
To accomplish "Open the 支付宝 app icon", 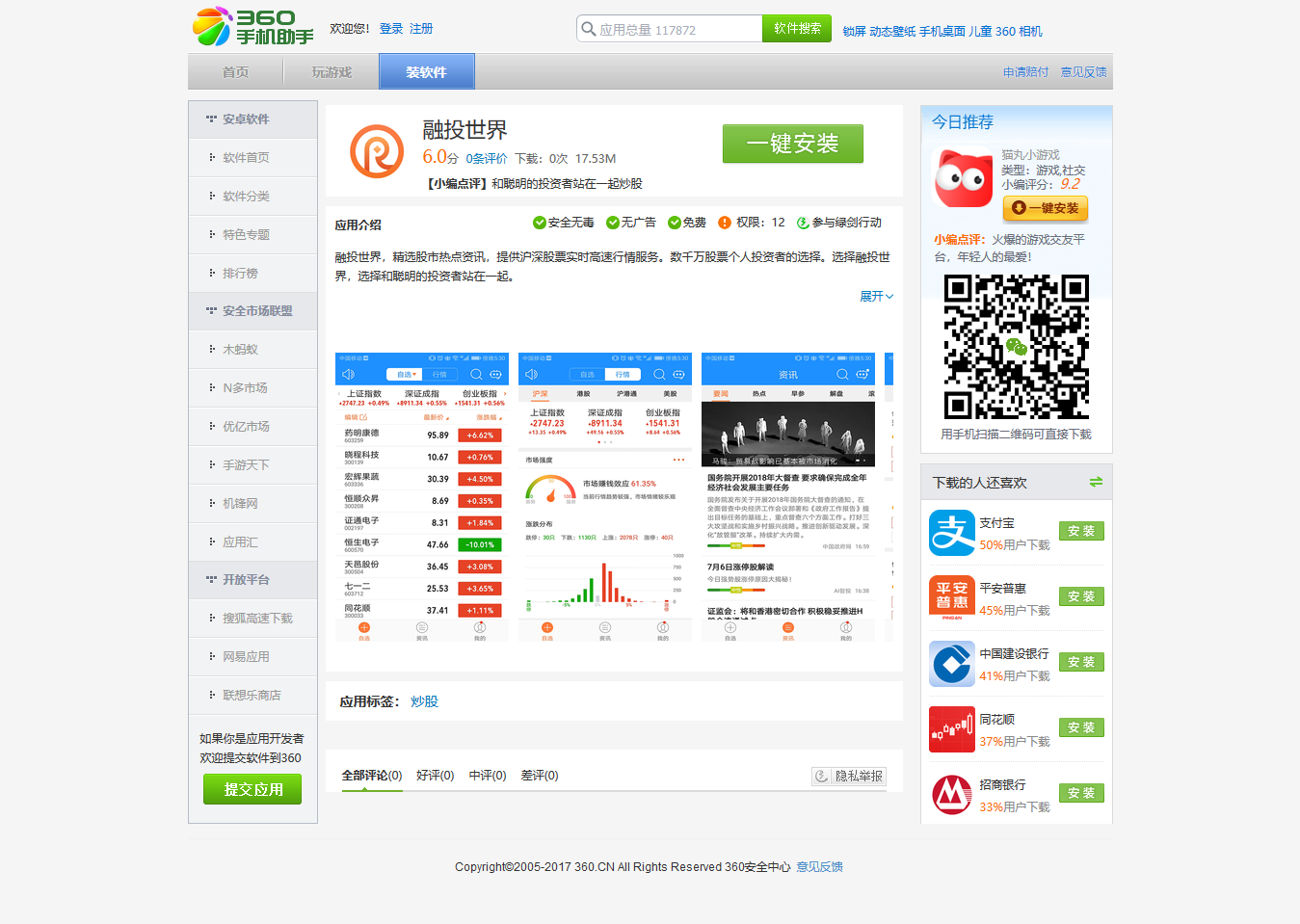I will [x=952, y=533].
